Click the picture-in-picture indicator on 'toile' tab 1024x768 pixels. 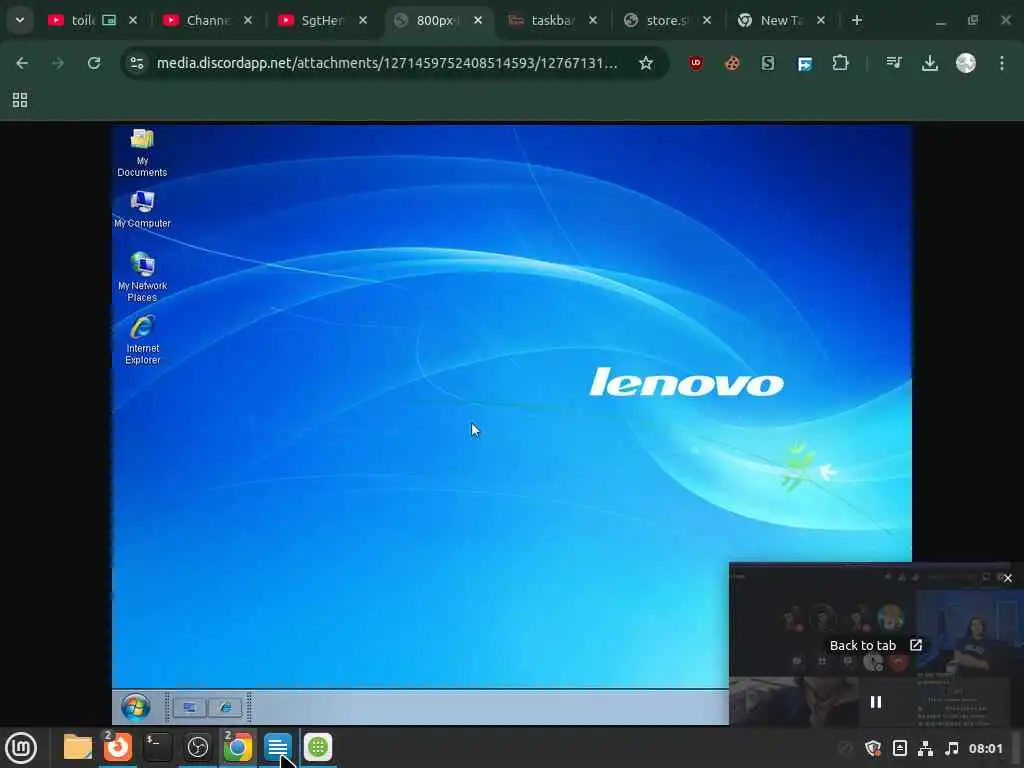coord(109,20)
